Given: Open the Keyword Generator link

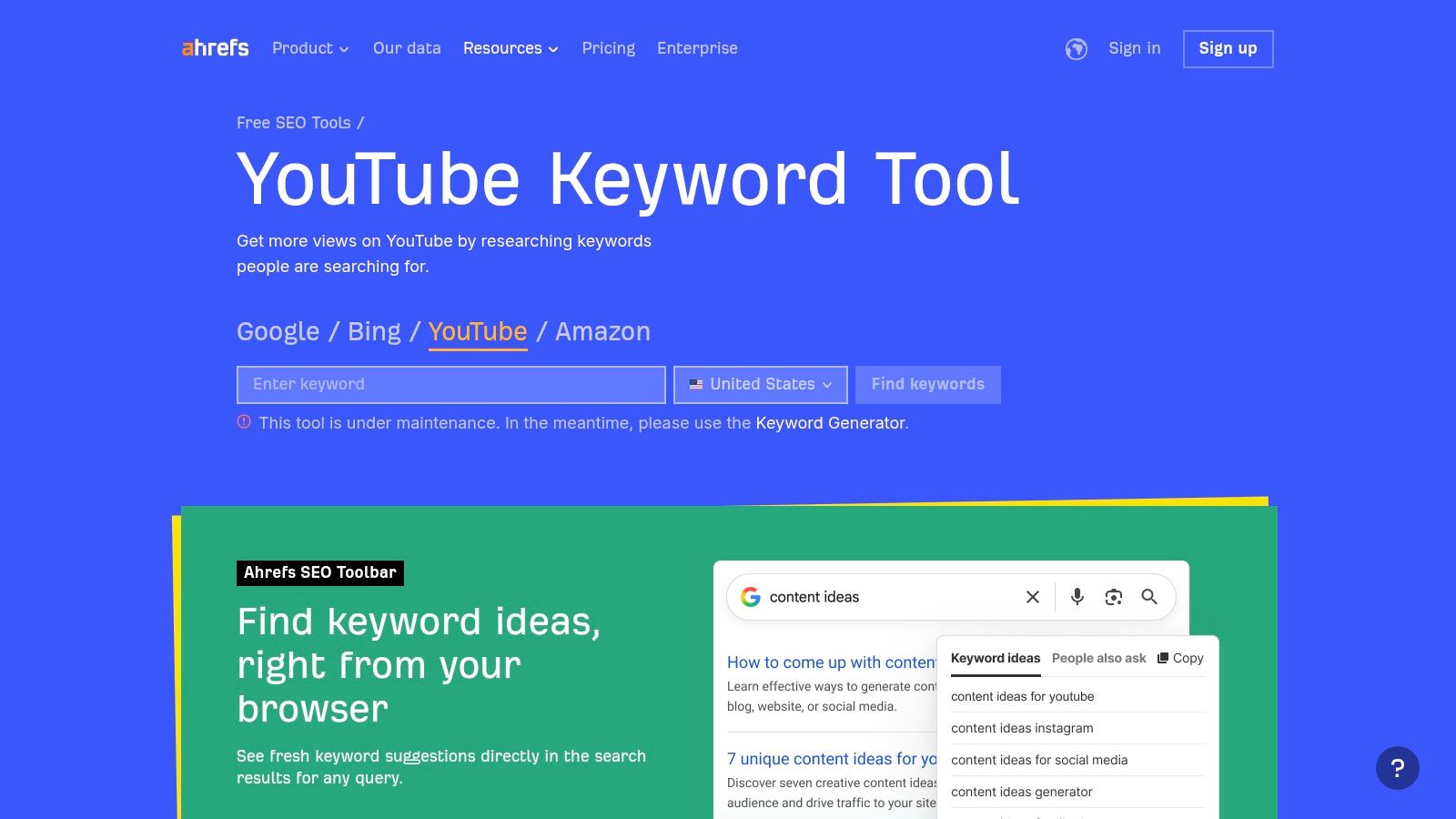Looking at the screenshot, I should [x=831, y=422].
